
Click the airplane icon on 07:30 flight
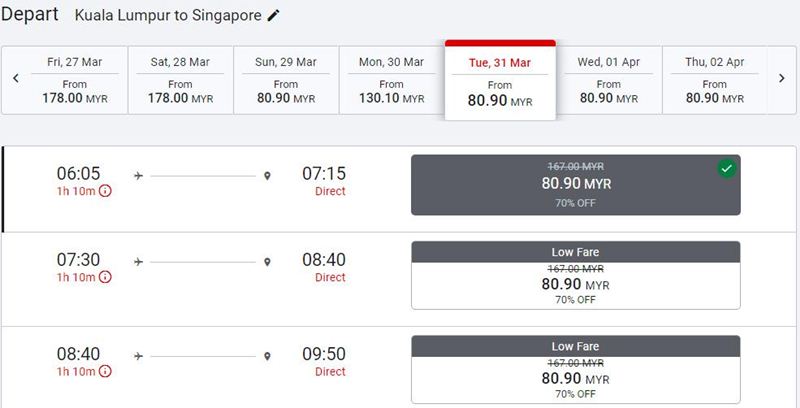[138, 262]
